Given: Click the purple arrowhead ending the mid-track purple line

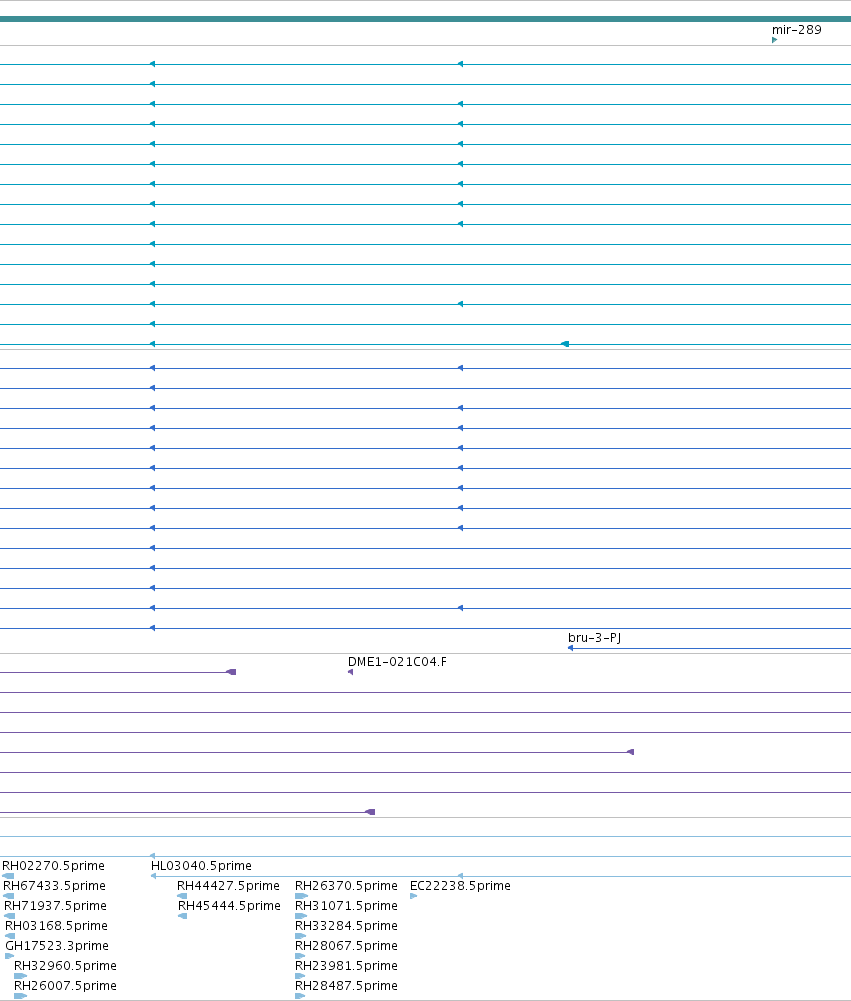Looking at the screenshot, I should tap(631, 752).
